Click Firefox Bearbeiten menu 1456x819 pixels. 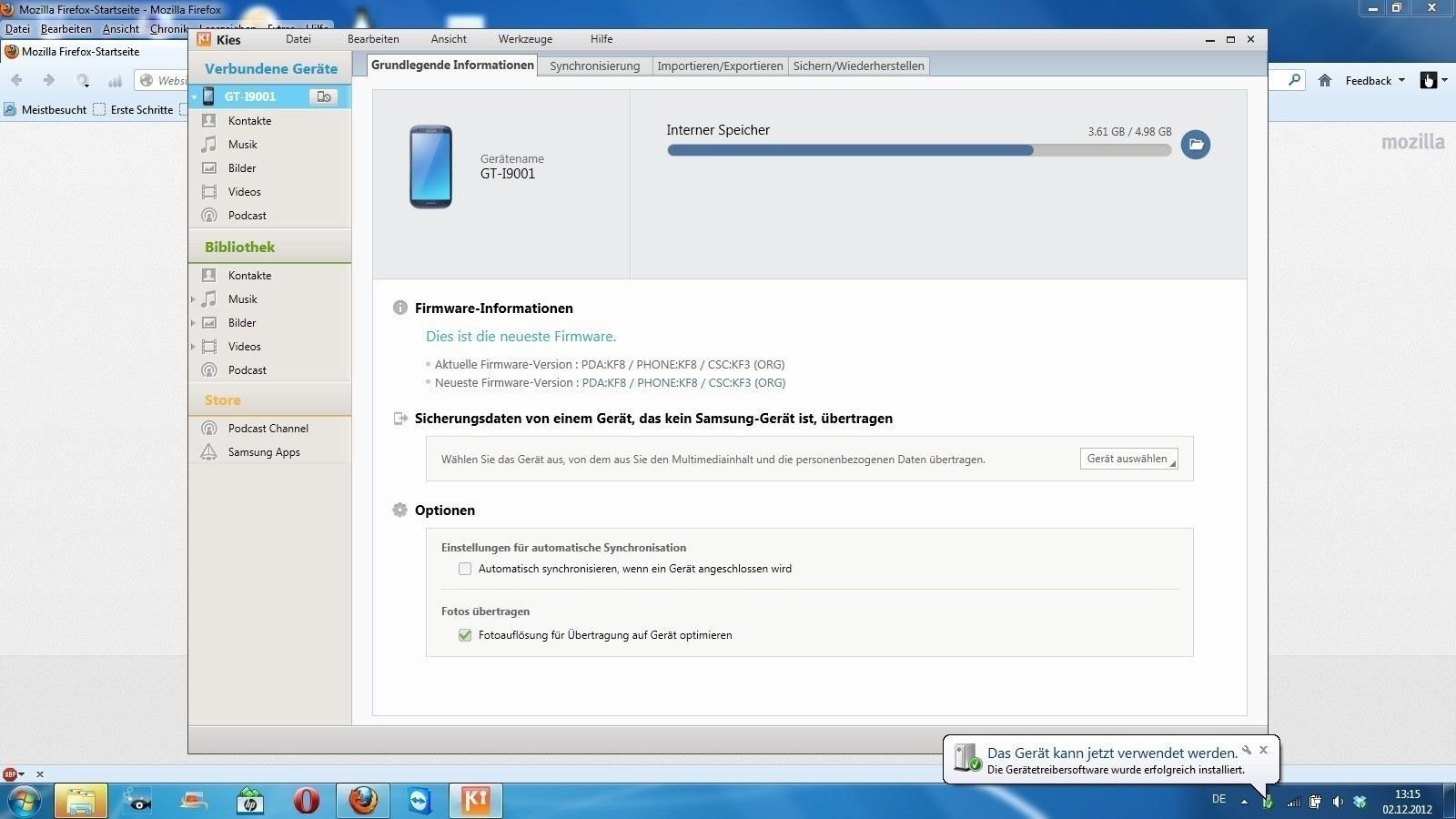point(66,29)
